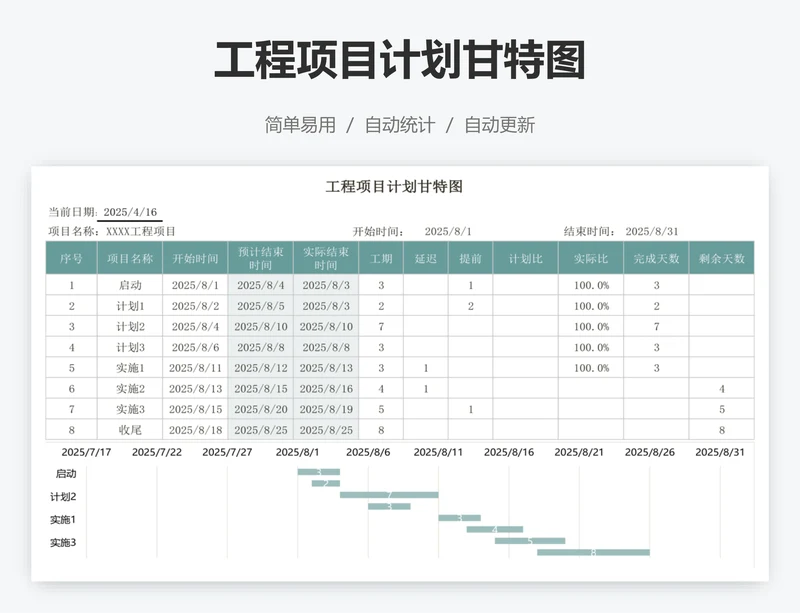Viewport: 800px width, 613px height.
Task: Click remaining days 4 in 实施2 row
Action: tap(721, 388)
